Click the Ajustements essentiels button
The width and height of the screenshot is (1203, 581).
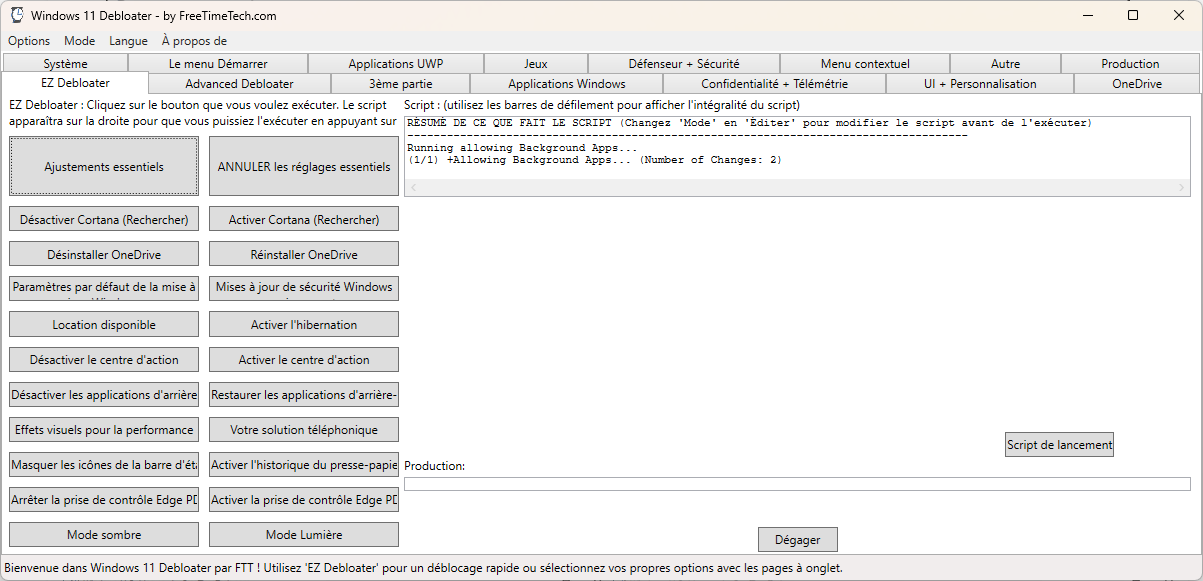[x=104, y=167]
